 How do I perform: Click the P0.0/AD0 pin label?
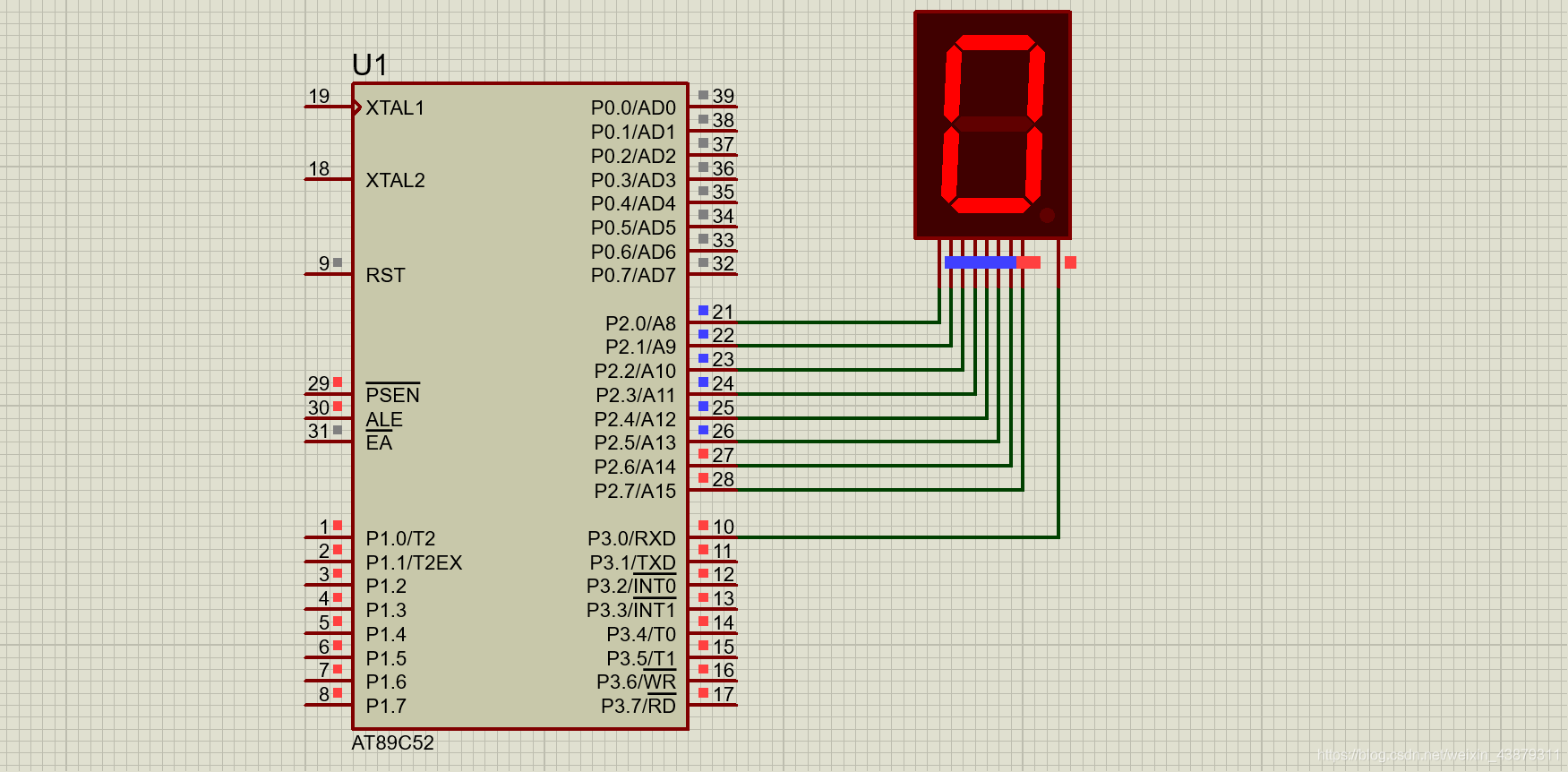633,107
